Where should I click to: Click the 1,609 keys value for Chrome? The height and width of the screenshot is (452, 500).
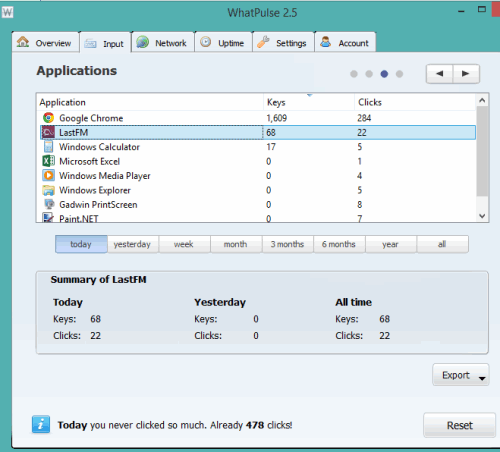click(277, 118)
